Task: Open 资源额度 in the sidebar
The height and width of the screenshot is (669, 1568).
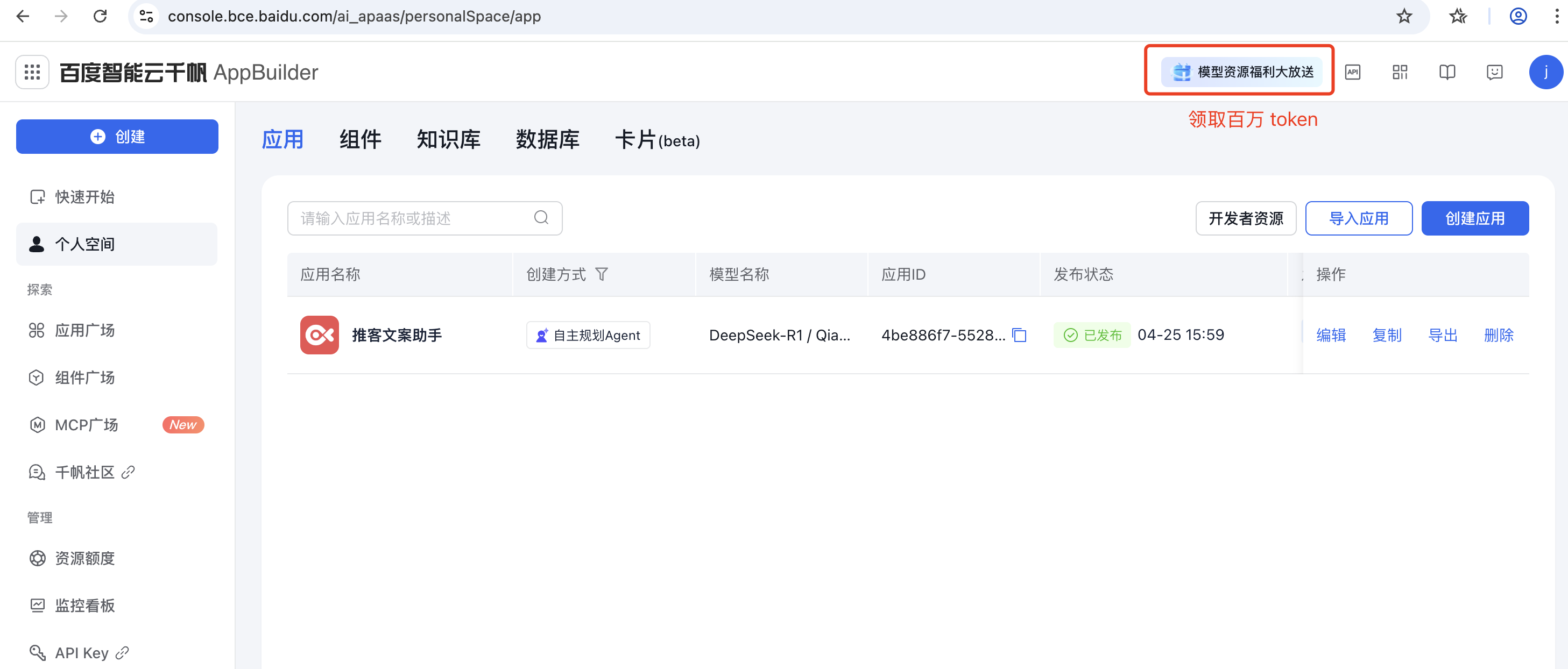Action: [117, 558]
